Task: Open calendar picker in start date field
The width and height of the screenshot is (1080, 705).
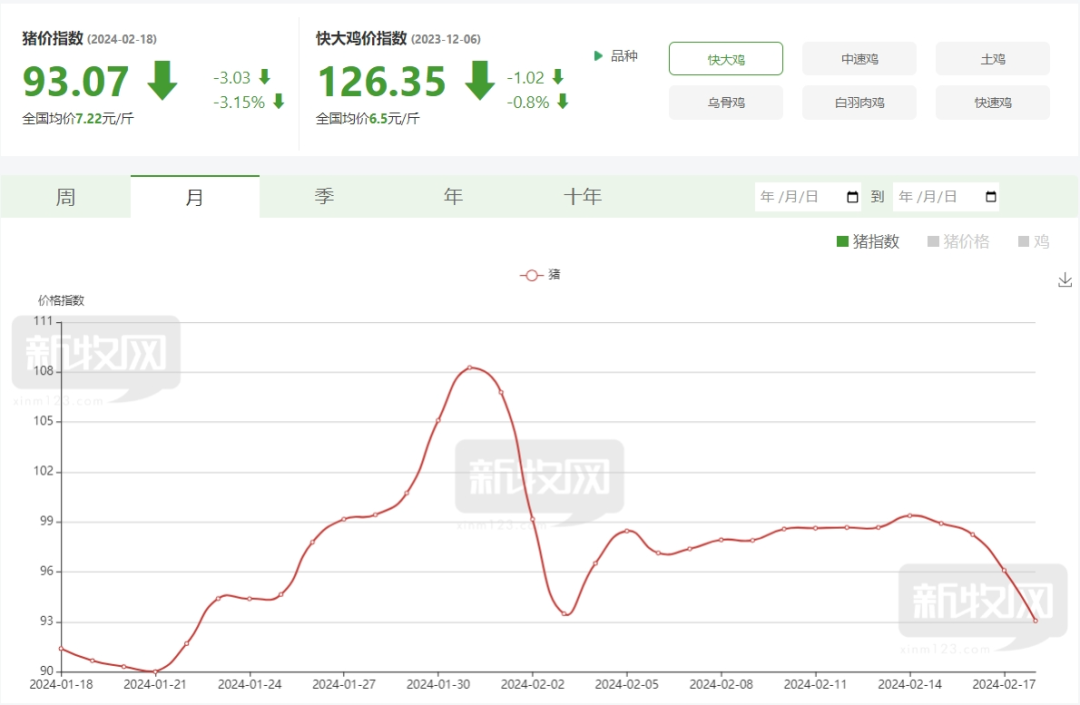Action: click(853, 197)
